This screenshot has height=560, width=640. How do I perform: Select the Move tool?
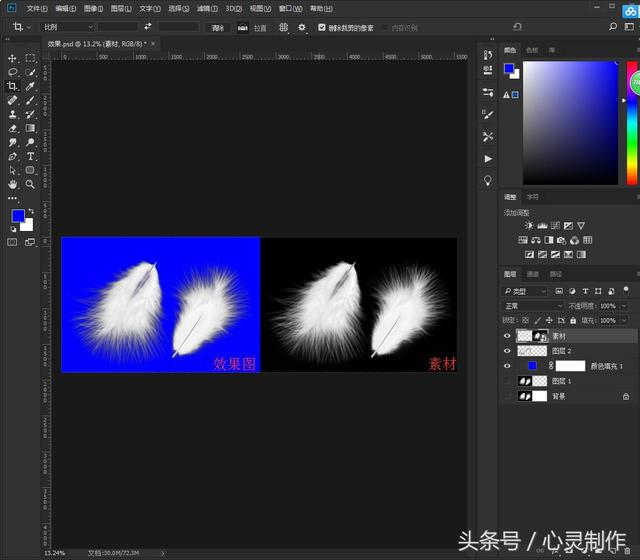pos(12,58)
